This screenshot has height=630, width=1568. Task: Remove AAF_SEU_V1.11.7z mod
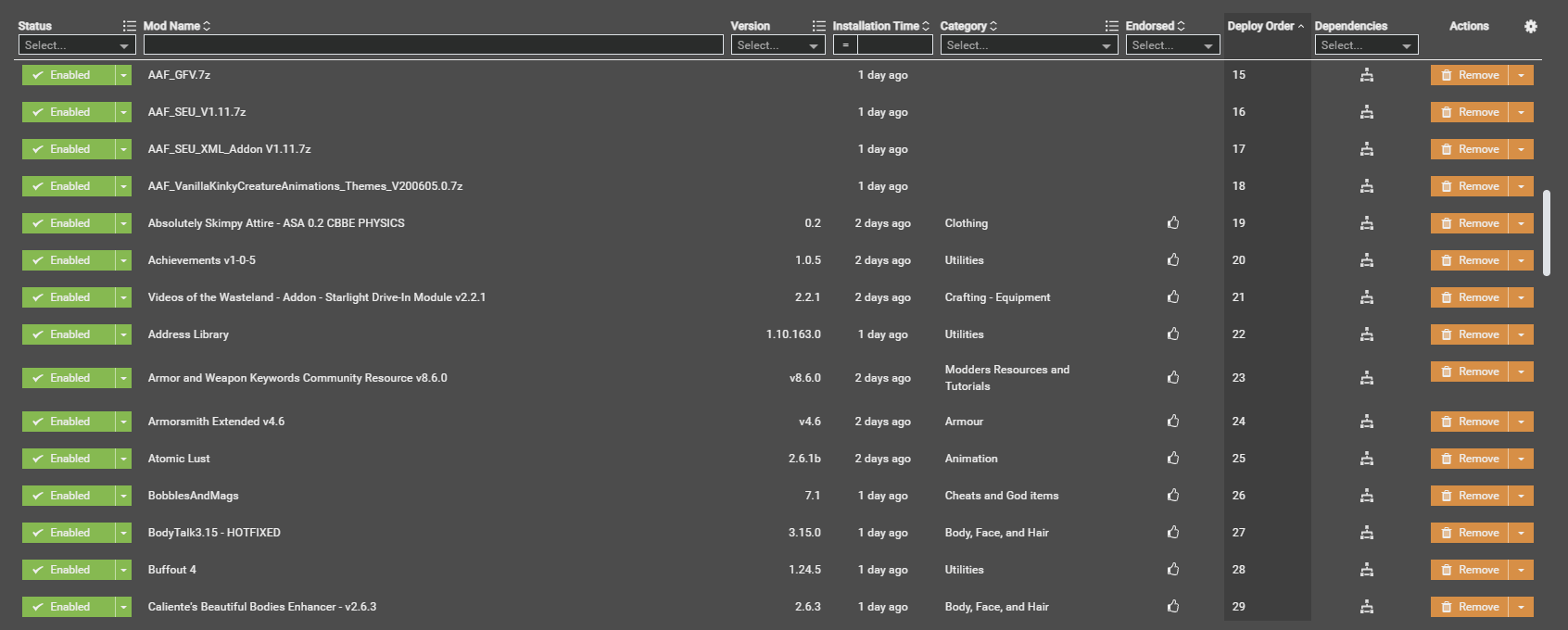tap(1470, 112)
